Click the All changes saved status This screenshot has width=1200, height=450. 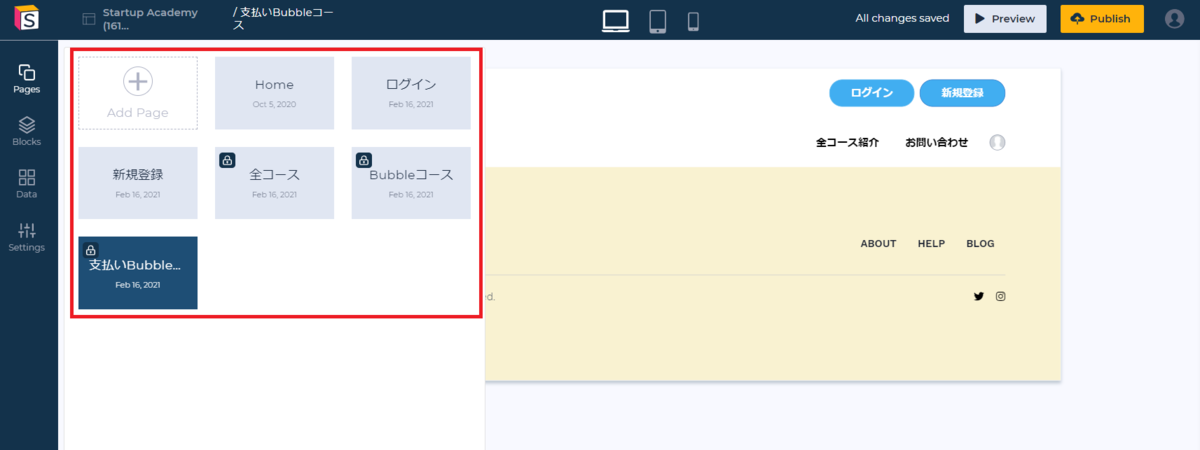[902, 19]
